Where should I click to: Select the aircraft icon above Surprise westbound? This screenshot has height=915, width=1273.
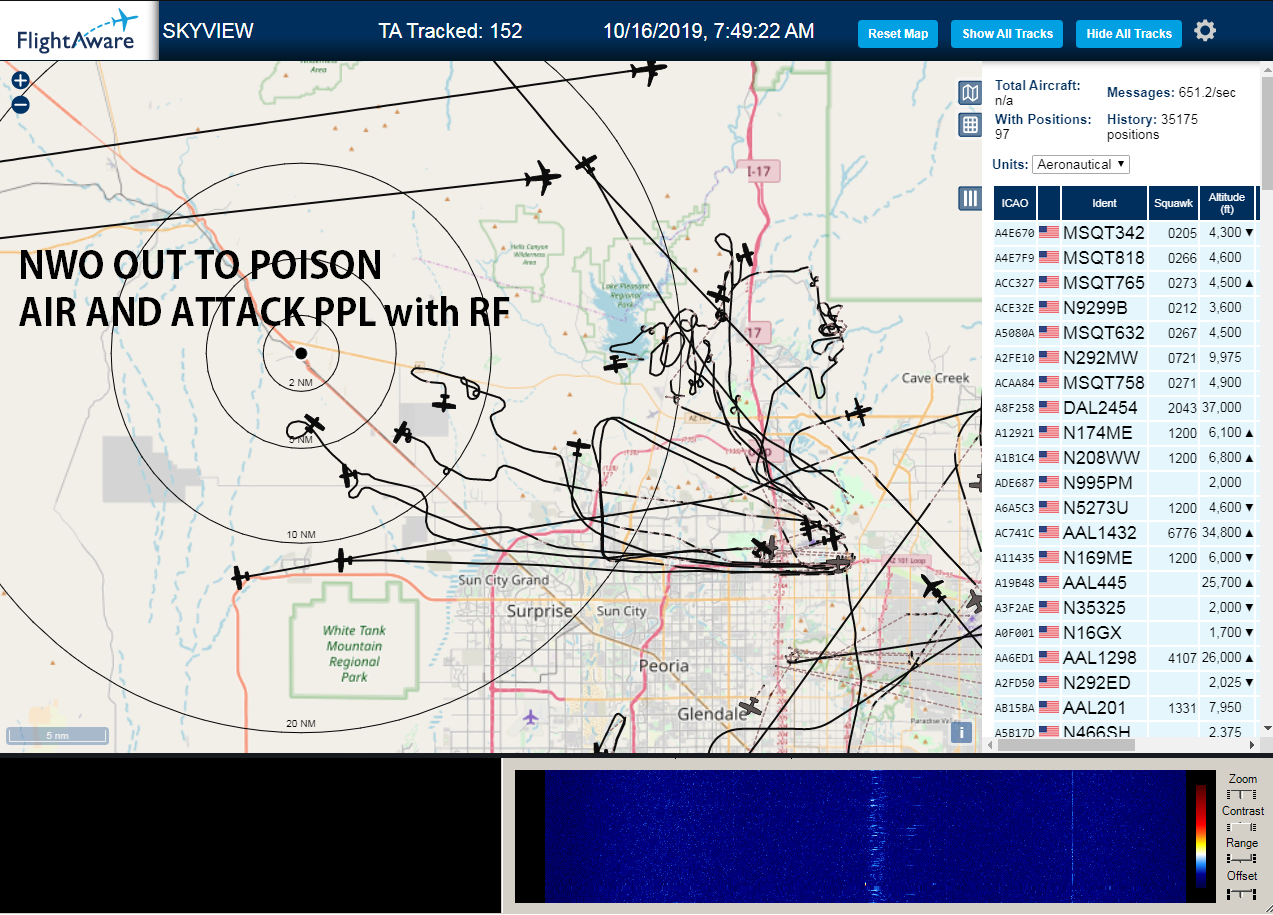pos(342,560)
